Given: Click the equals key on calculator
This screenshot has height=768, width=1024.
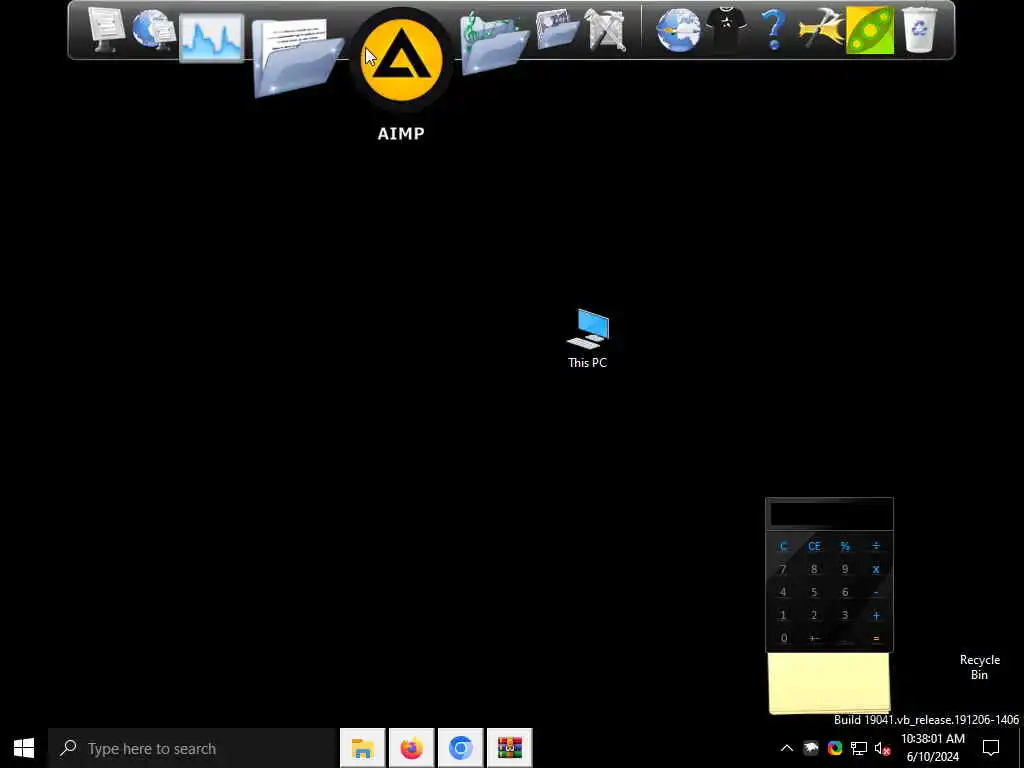Looking at the screenshot, I should 876,638.
